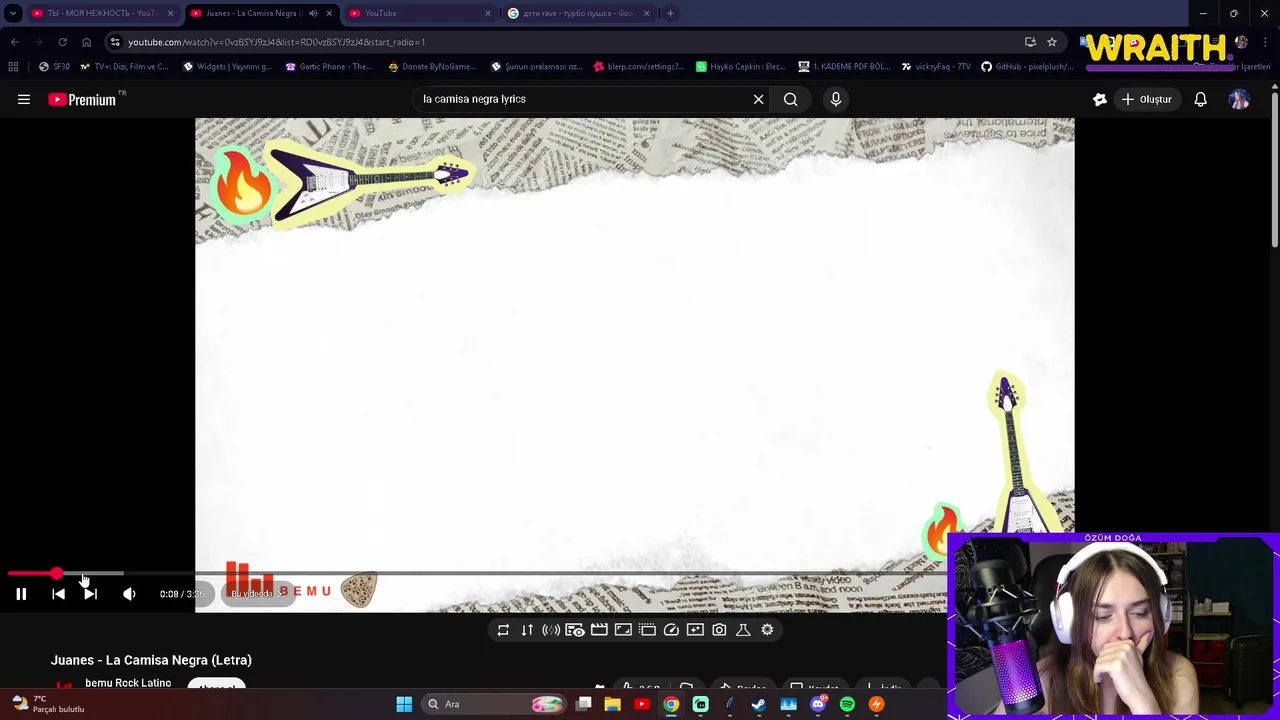The height and width of the screenshot is (720, 1280).
Task: Open the notifications bell
Action: [1200, 99]
